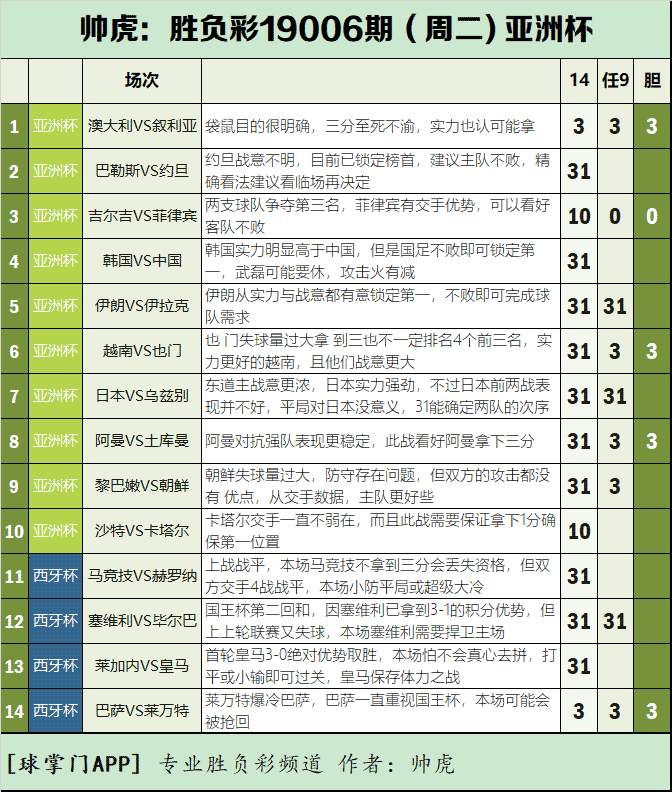The image size is (672, 792).
Task: Click the 任9 value 0 for 吉尔吉VS菲律宾
Action: pos(615,217)
